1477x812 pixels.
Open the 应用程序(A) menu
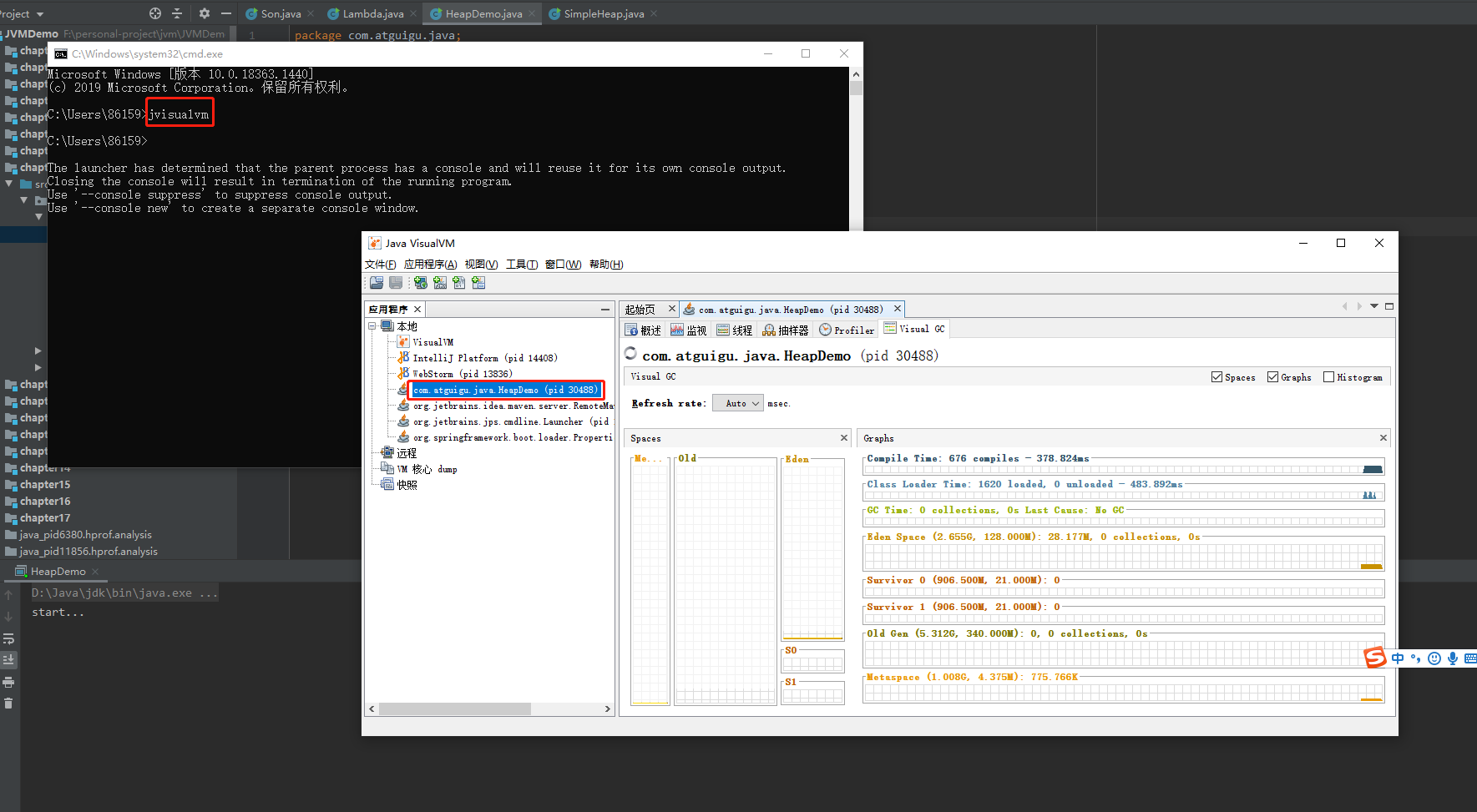(x=430, y=265)
